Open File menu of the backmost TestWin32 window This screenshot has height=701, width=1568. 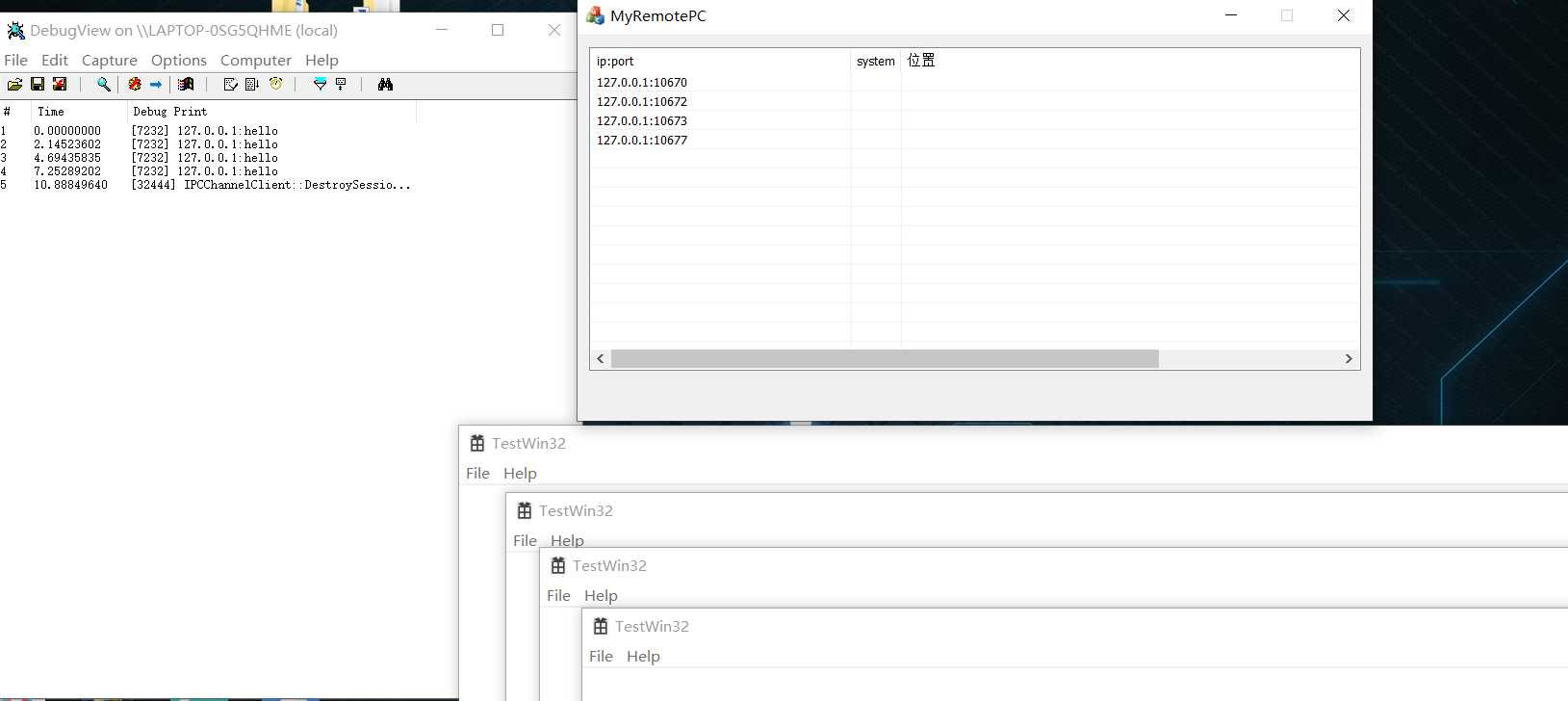point(478,473)
